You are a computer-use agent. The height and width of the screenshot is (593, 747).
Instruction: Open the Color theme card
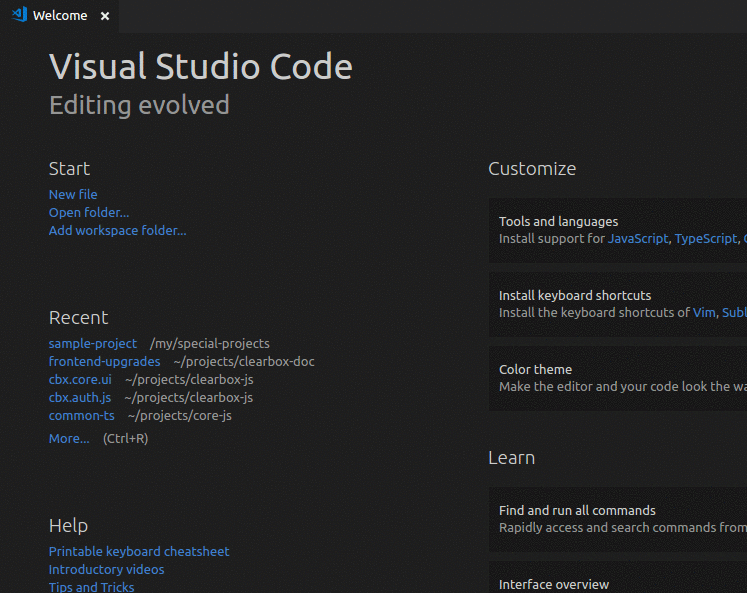[618, 378]
